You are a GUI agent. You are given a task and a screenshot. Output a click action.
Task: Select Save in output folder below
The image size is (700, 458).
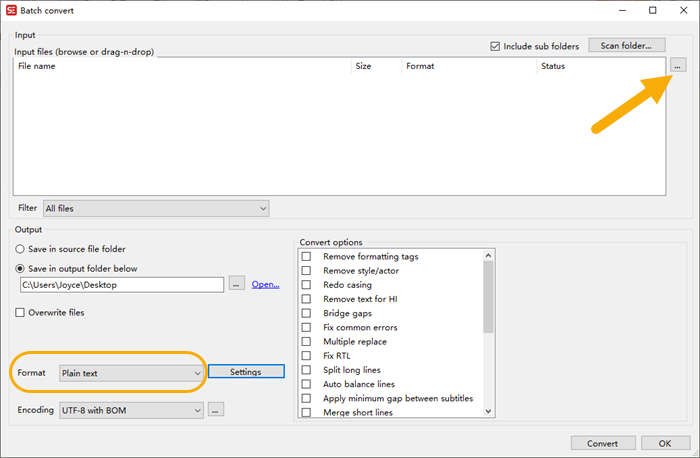21,268
